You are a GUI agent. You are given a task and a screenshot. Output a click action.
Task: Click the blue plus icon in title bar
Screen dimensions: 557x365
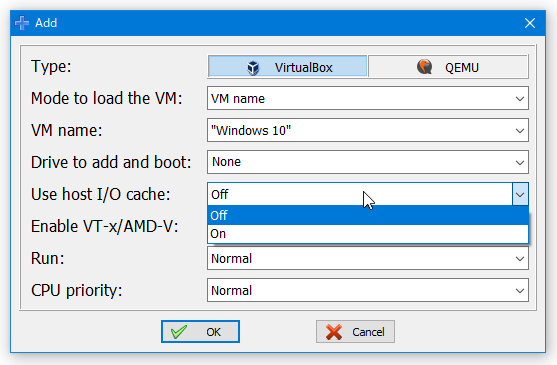(x=22, y=23)
